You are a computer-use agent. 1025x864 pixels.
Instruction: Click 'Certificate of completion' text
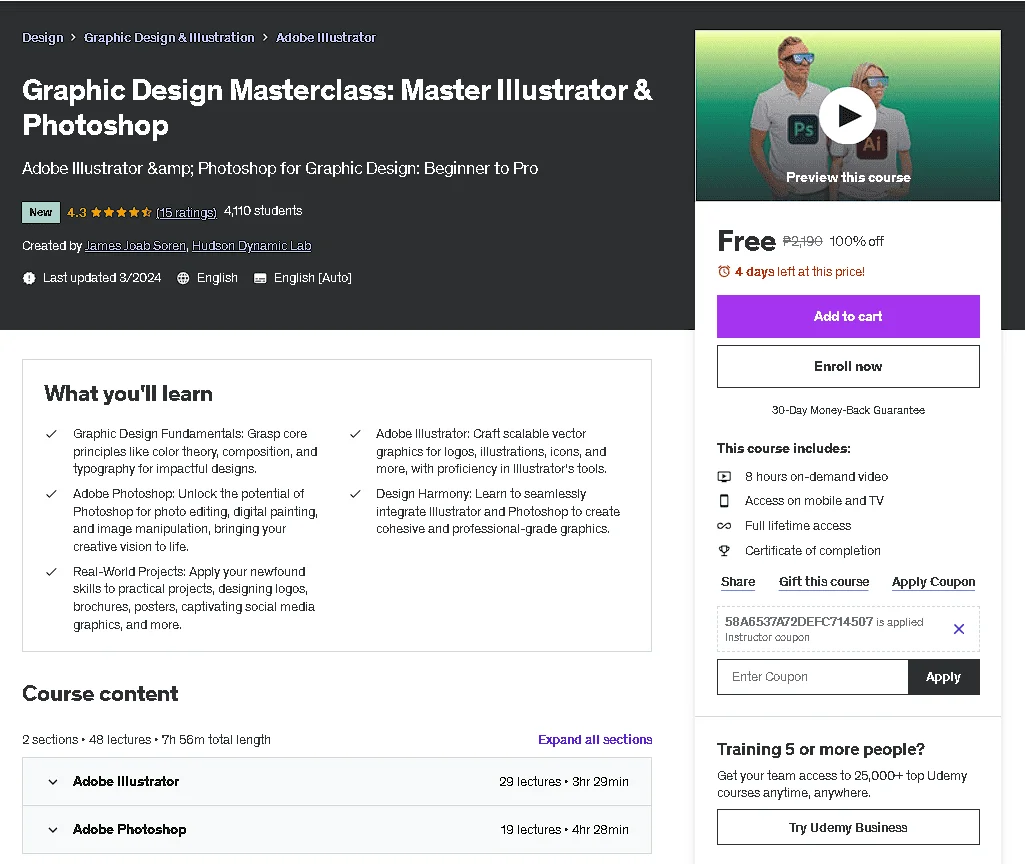pos(813,550)
